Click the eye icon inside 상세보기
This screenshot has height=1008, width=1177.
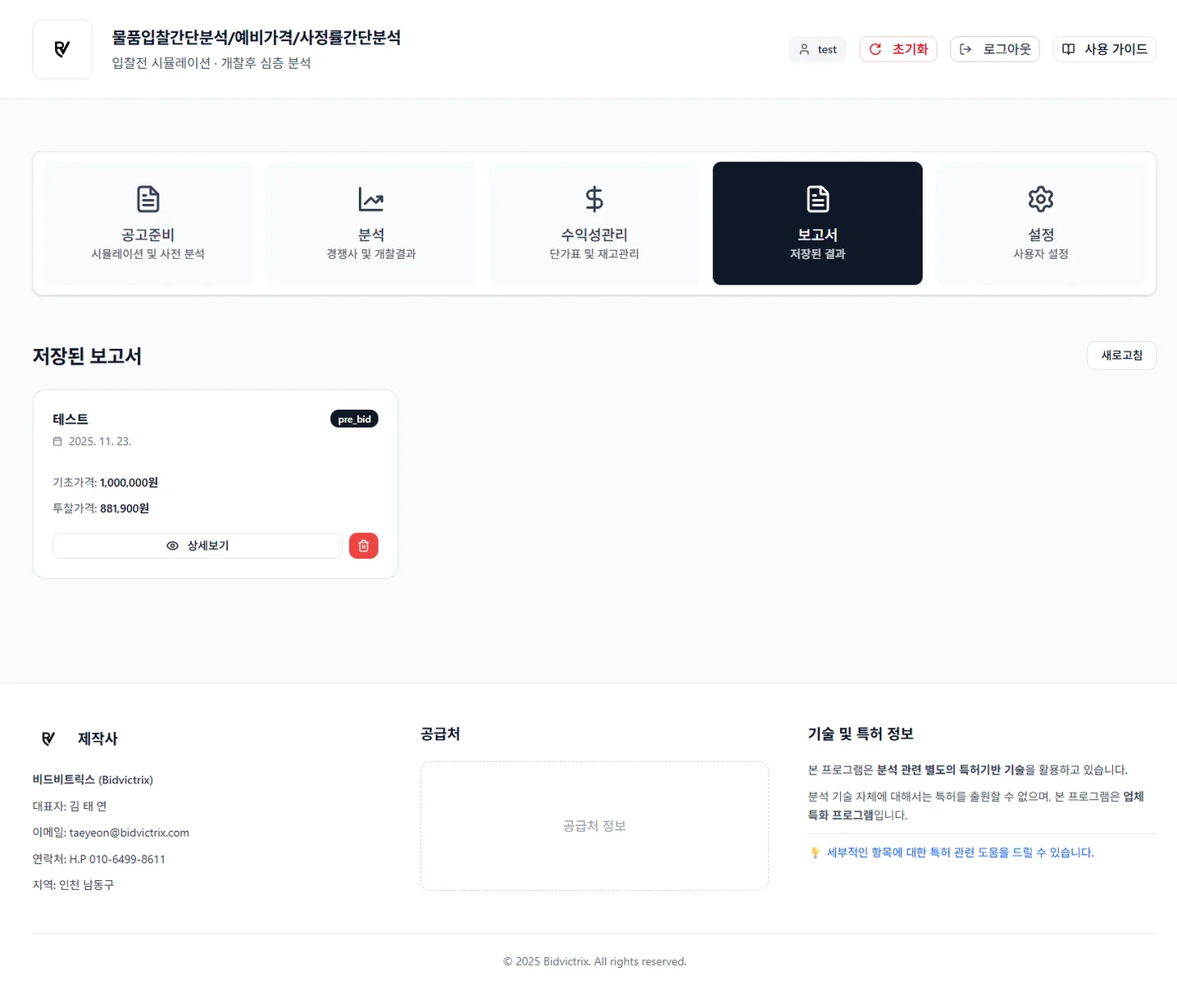click(171, 545)
